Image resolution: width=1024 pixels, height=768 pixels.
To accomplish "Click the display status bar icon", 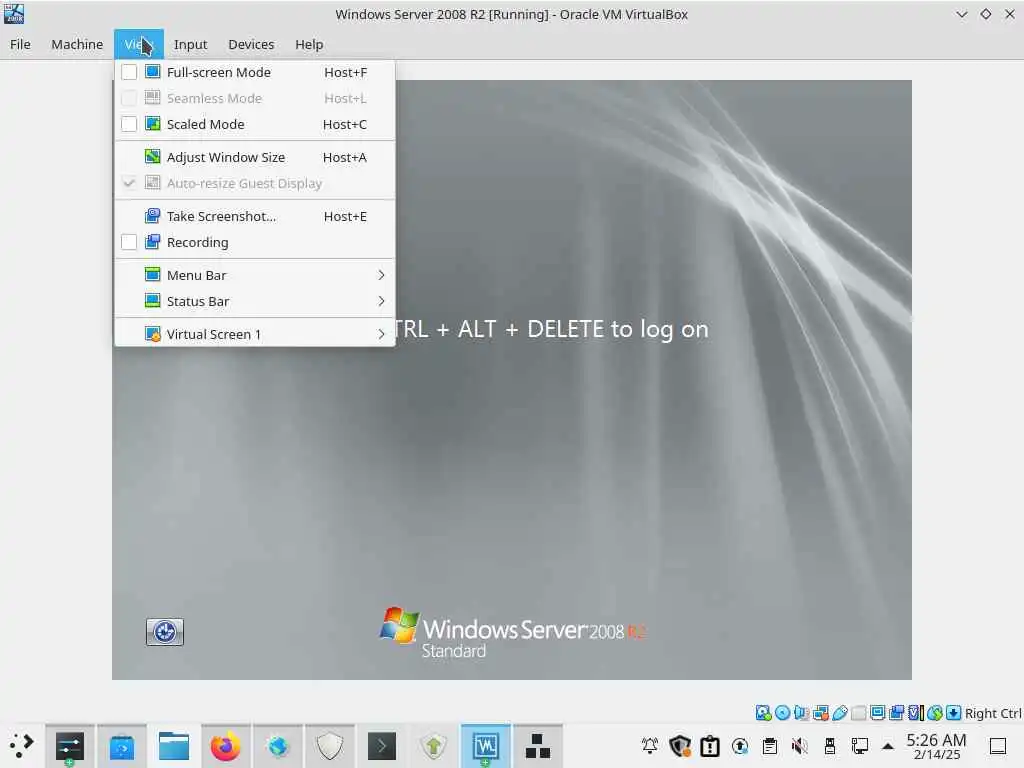I will click(878, 712).
